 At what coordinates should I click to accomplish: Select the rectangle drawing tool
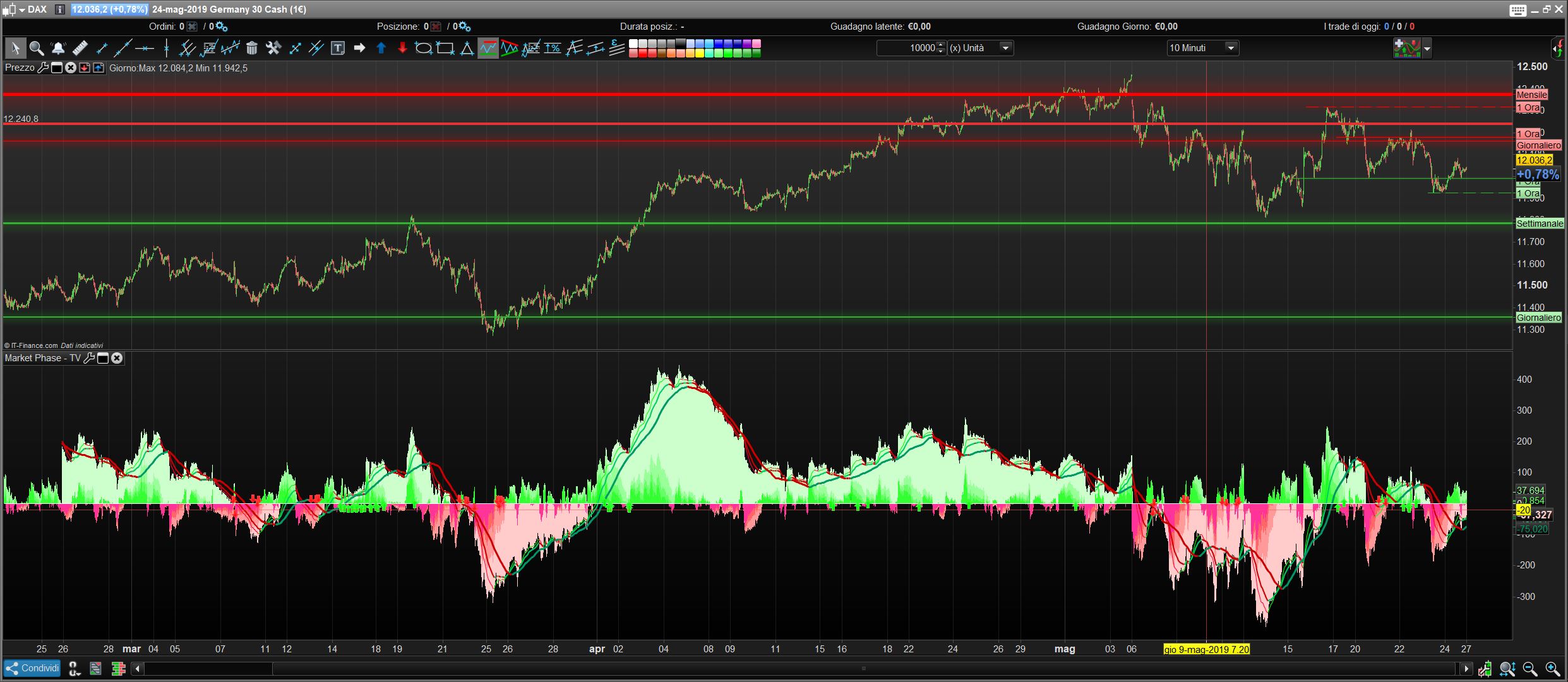tap(445, 48)
